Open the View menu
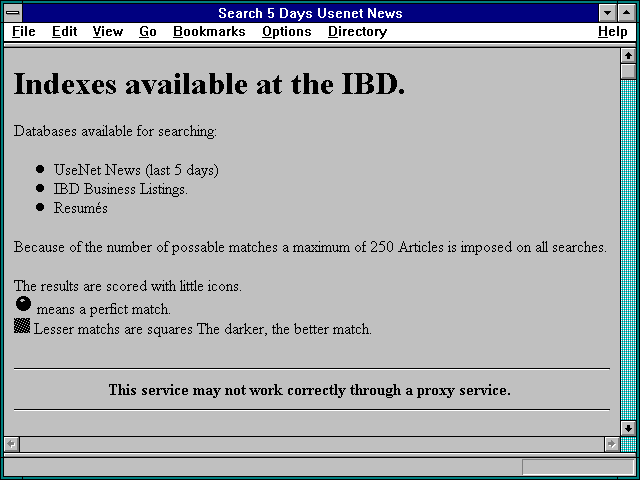Screen dimensions: 640x480 click(x=108, y=32)
